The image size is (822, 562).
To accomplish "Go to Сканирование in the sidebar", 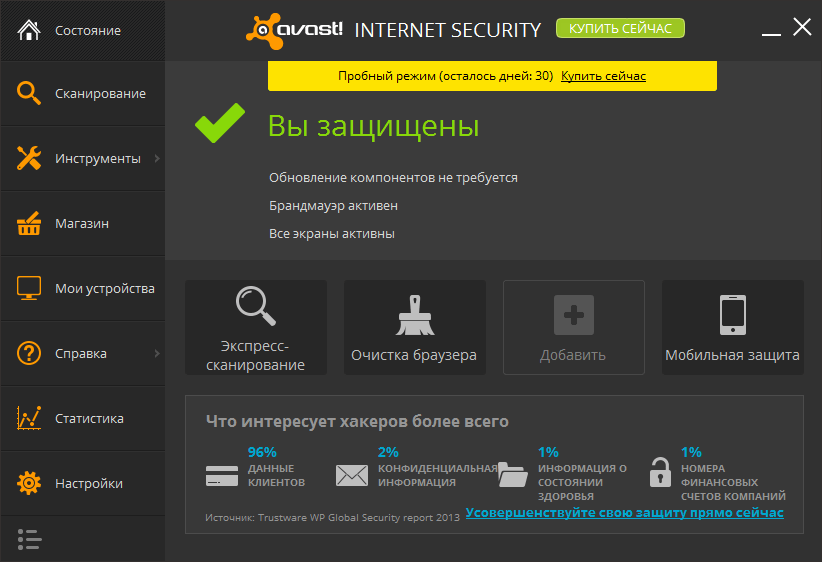I will [83, 93].
